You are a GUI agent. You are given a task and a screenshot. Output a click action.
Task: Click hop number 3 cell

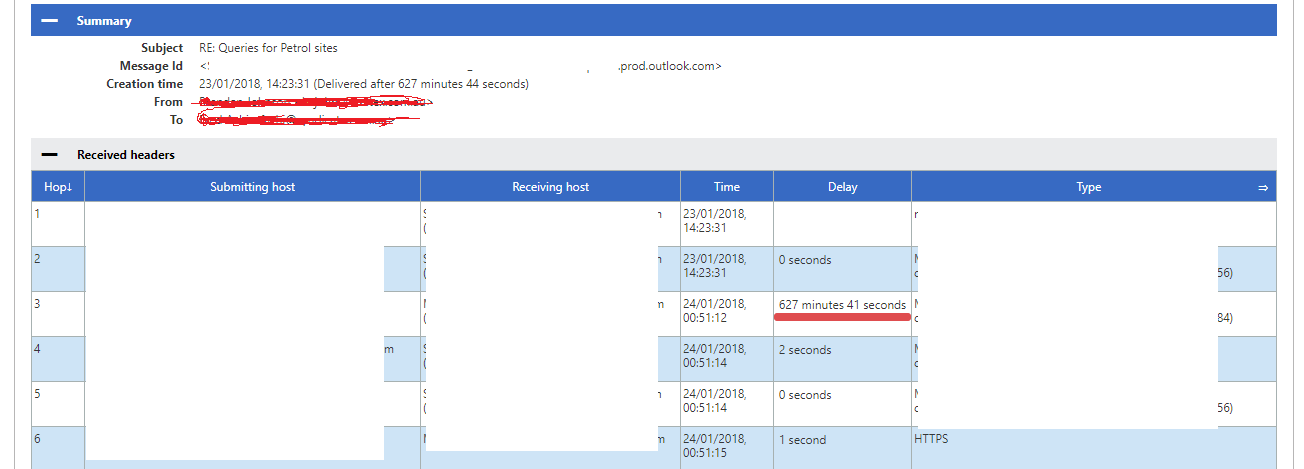(58, 314)
